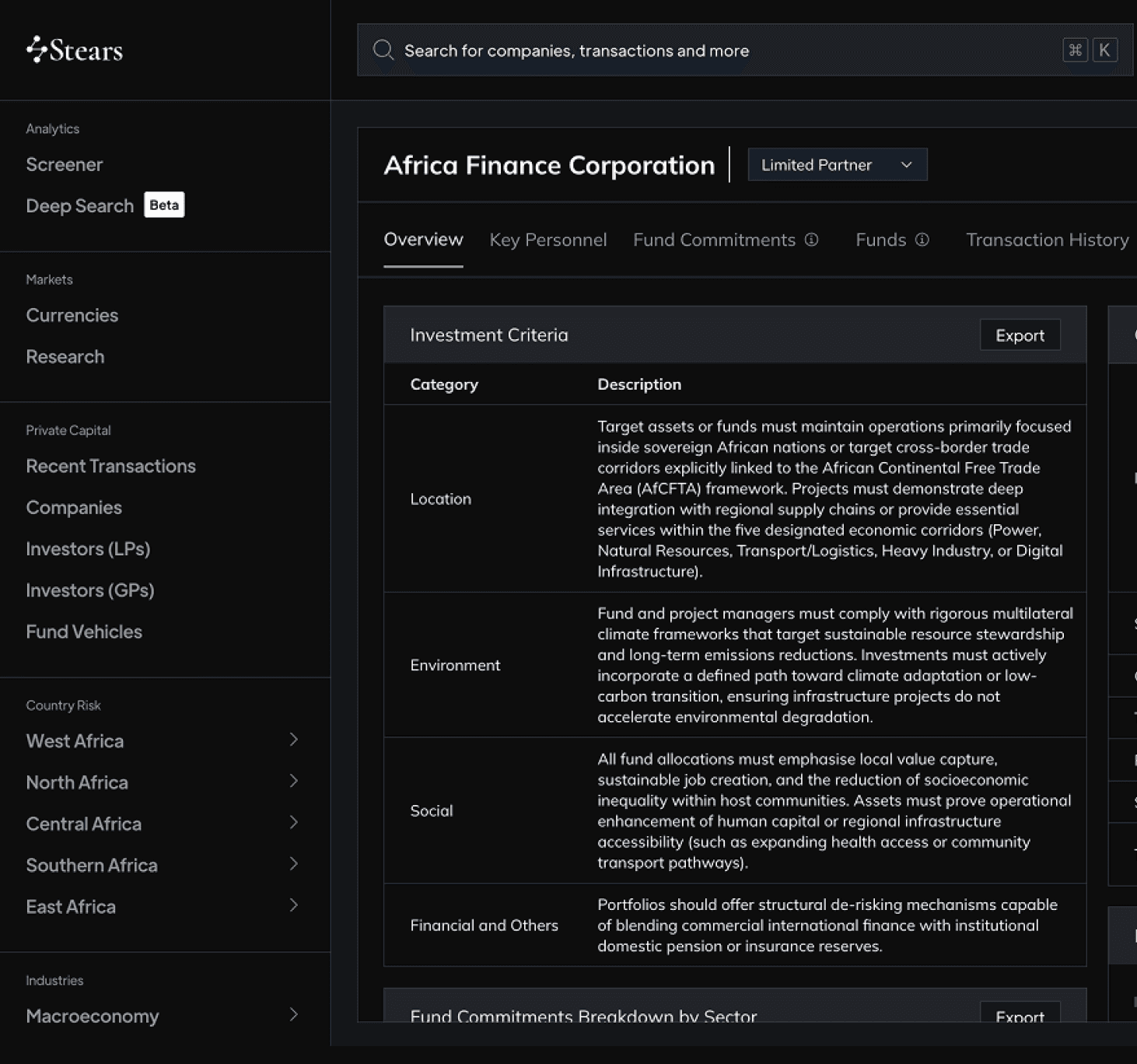The width and height of the screenshot is (1137, 1064).
Task: Click the Investment Criteria panel title
Action: [x=489, y=335]
